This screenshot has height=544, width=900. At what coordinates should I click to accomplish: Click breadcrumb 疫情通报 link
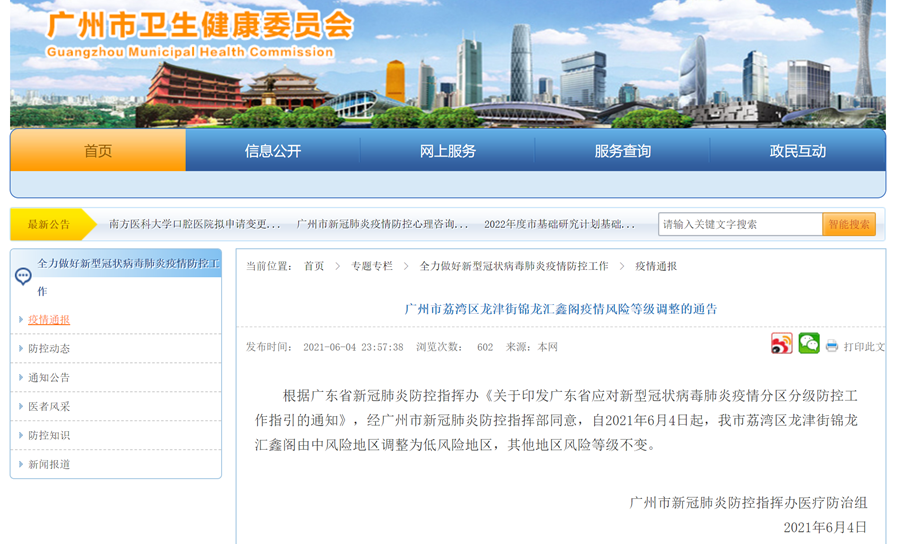click(x=656, y=266)
